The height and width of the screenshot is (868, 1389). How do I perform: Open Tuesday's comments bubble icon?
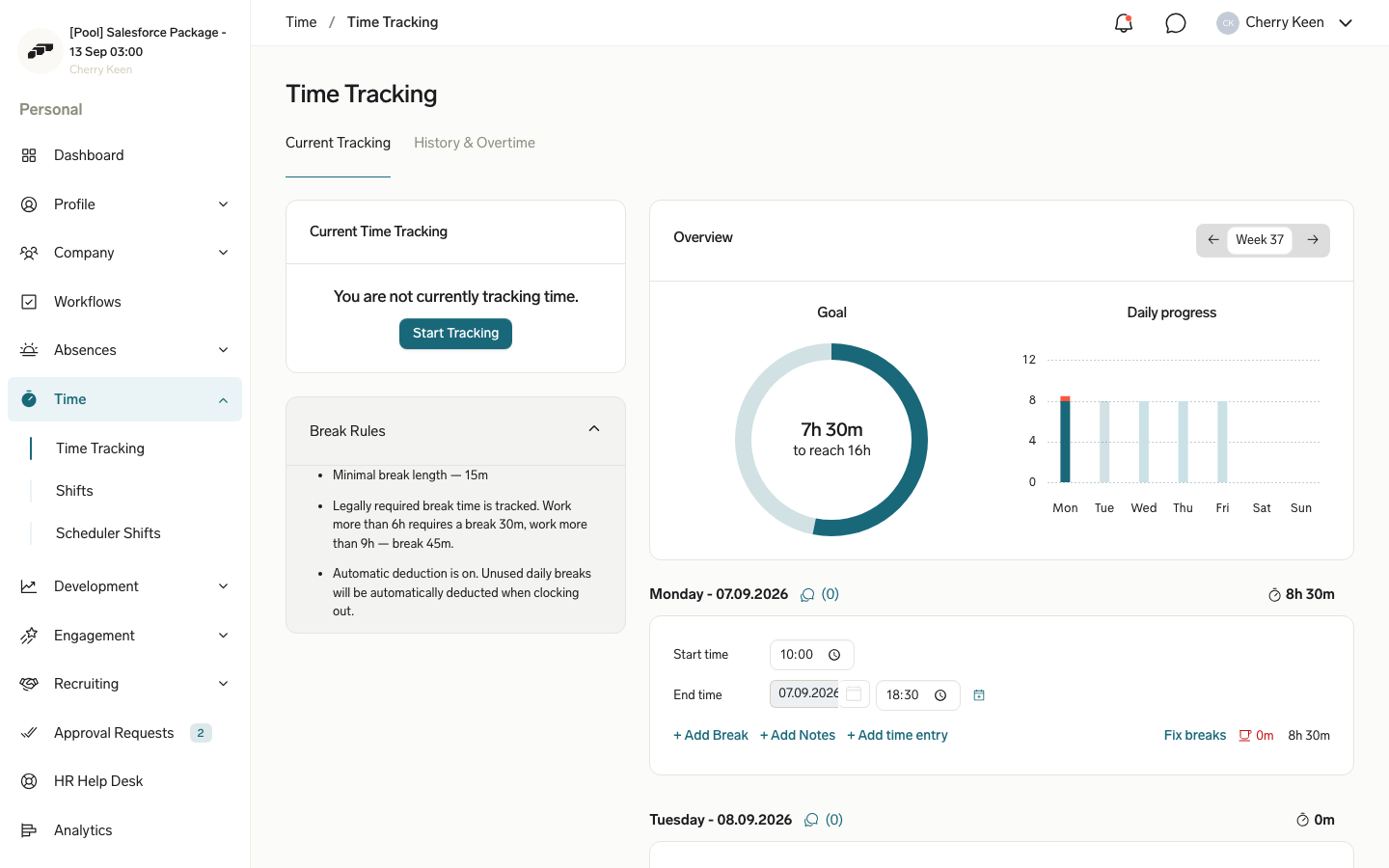click(811, 820)
